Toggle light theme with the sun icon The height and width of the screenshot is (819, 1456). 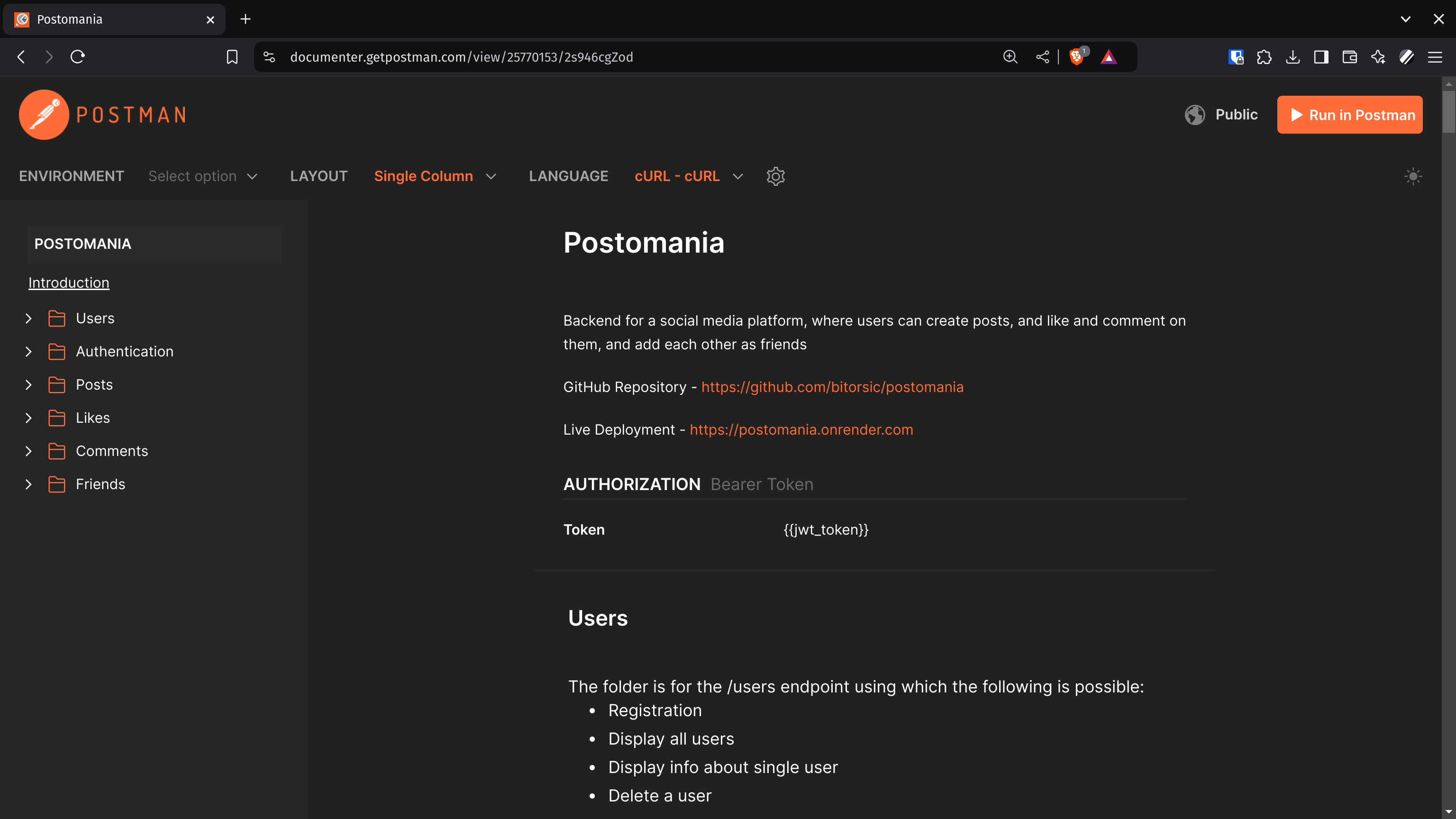coord(1413,176)
